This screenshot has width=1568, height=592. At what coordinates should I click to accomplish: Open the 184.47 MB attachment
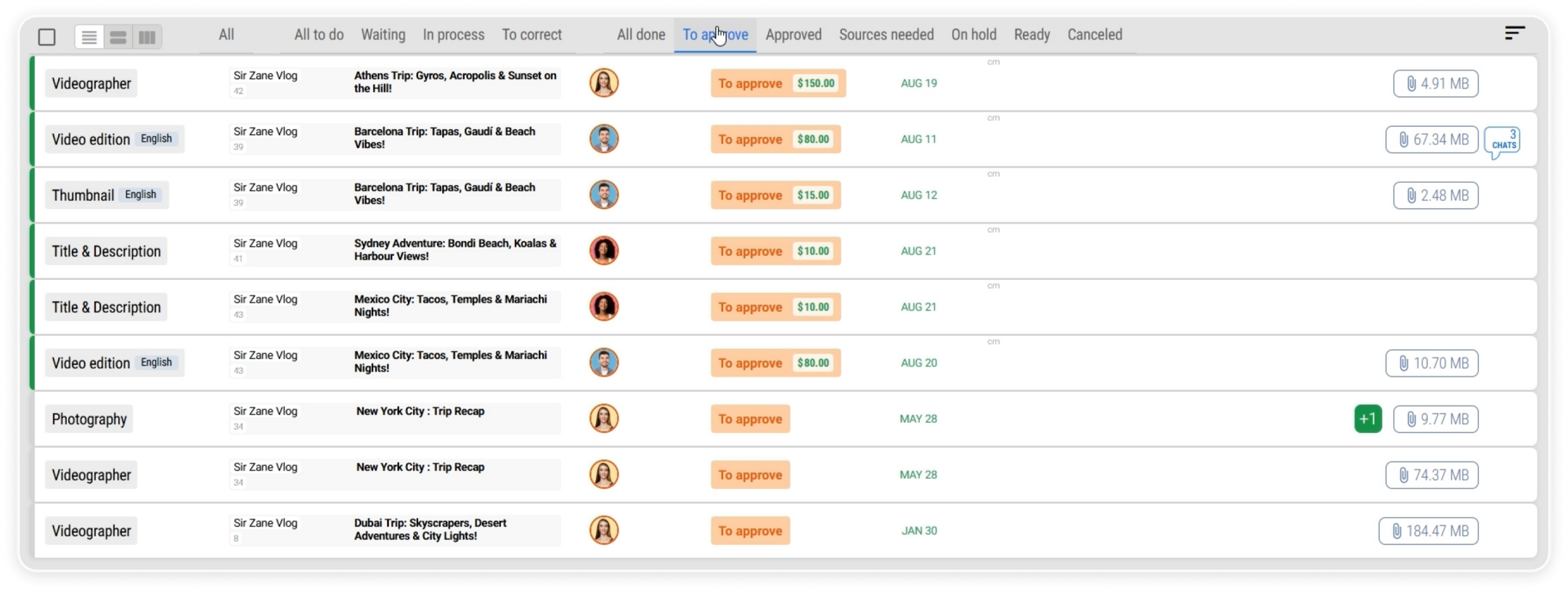point(1428,531)
